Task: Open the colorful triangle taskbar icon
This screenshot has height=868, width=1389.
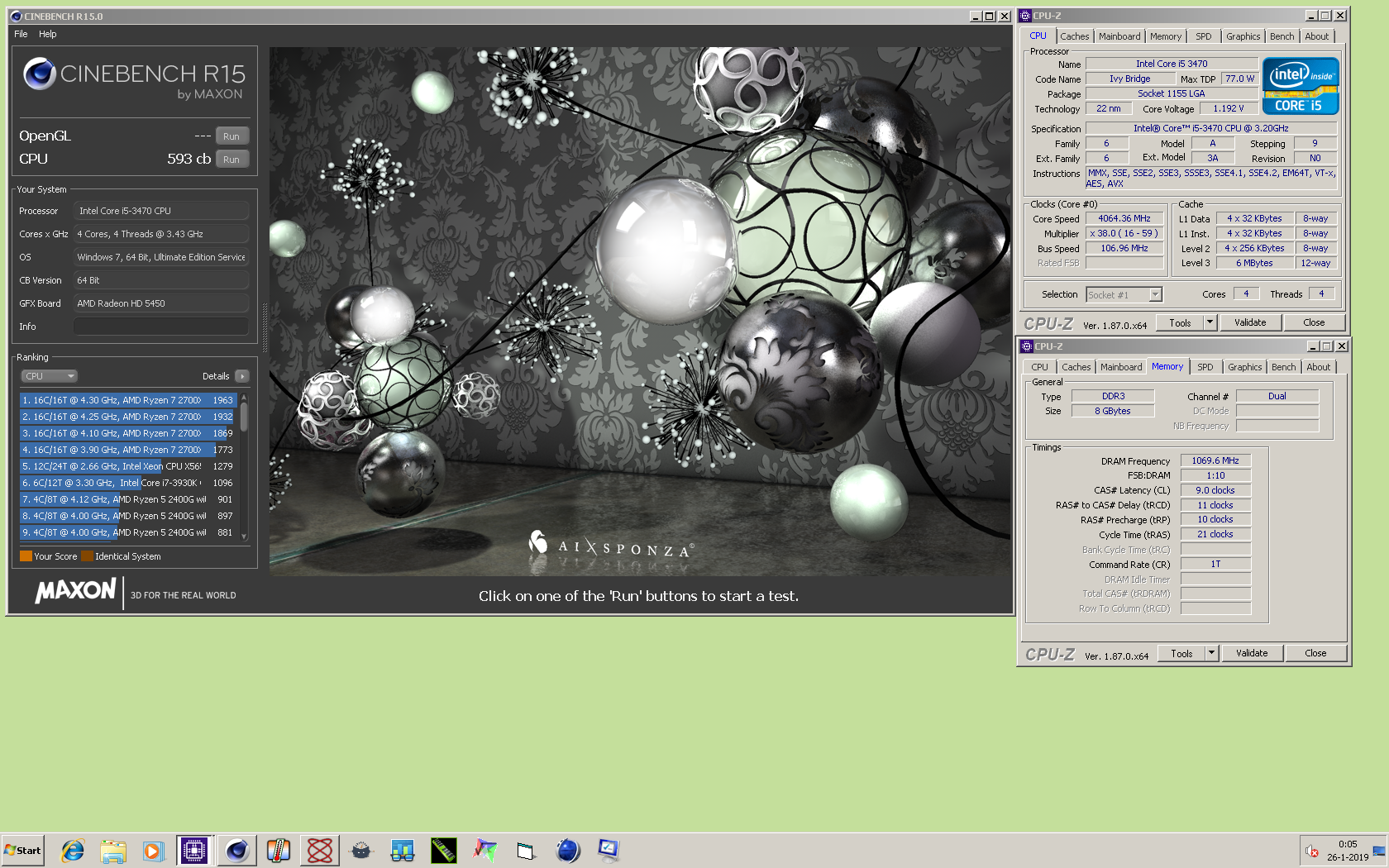Action: coord(485,851)
